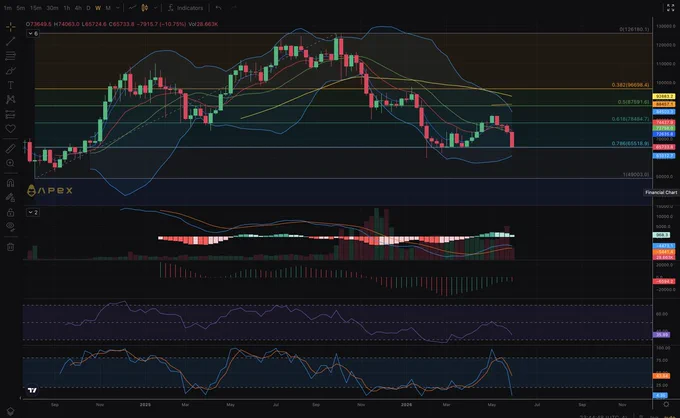680x418 pixels.
Task: Click the 1(49003.0) Fibonacci level label
Action: click(x=636, y=174)
